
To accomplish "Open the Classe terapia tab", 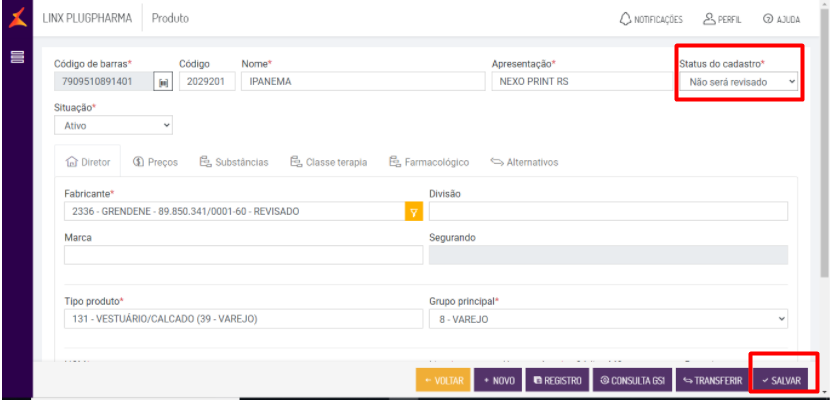I will (328, 162).
